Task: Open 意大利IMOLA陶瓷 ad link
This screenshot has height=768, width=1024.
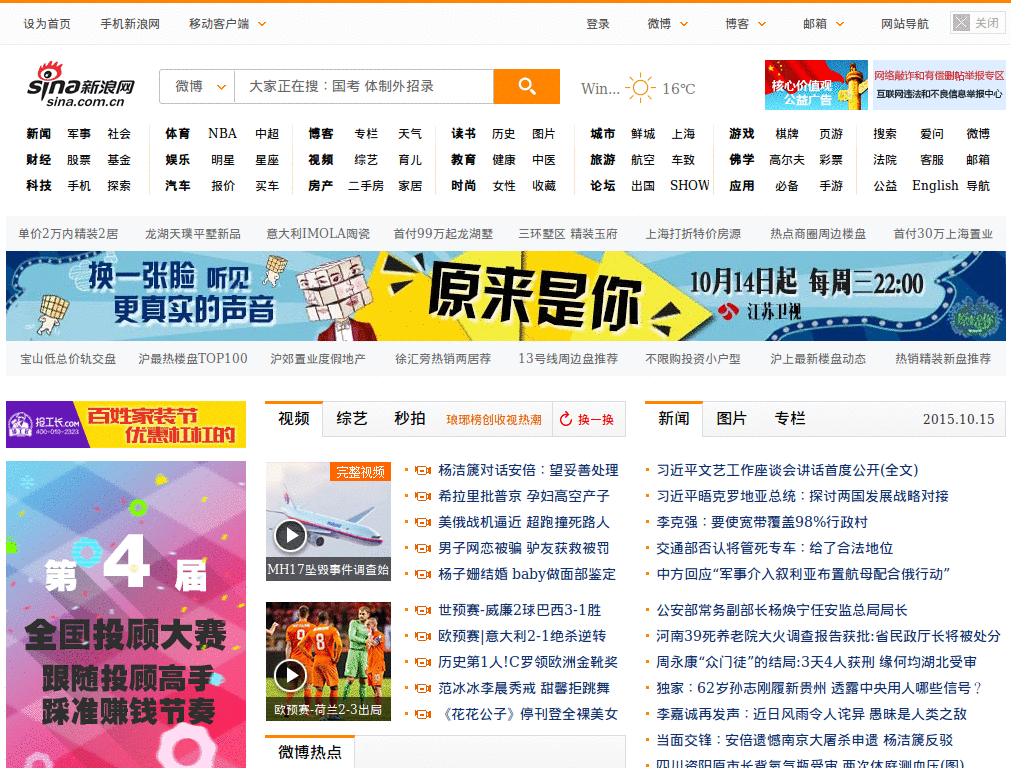Action: click(318, 234)
